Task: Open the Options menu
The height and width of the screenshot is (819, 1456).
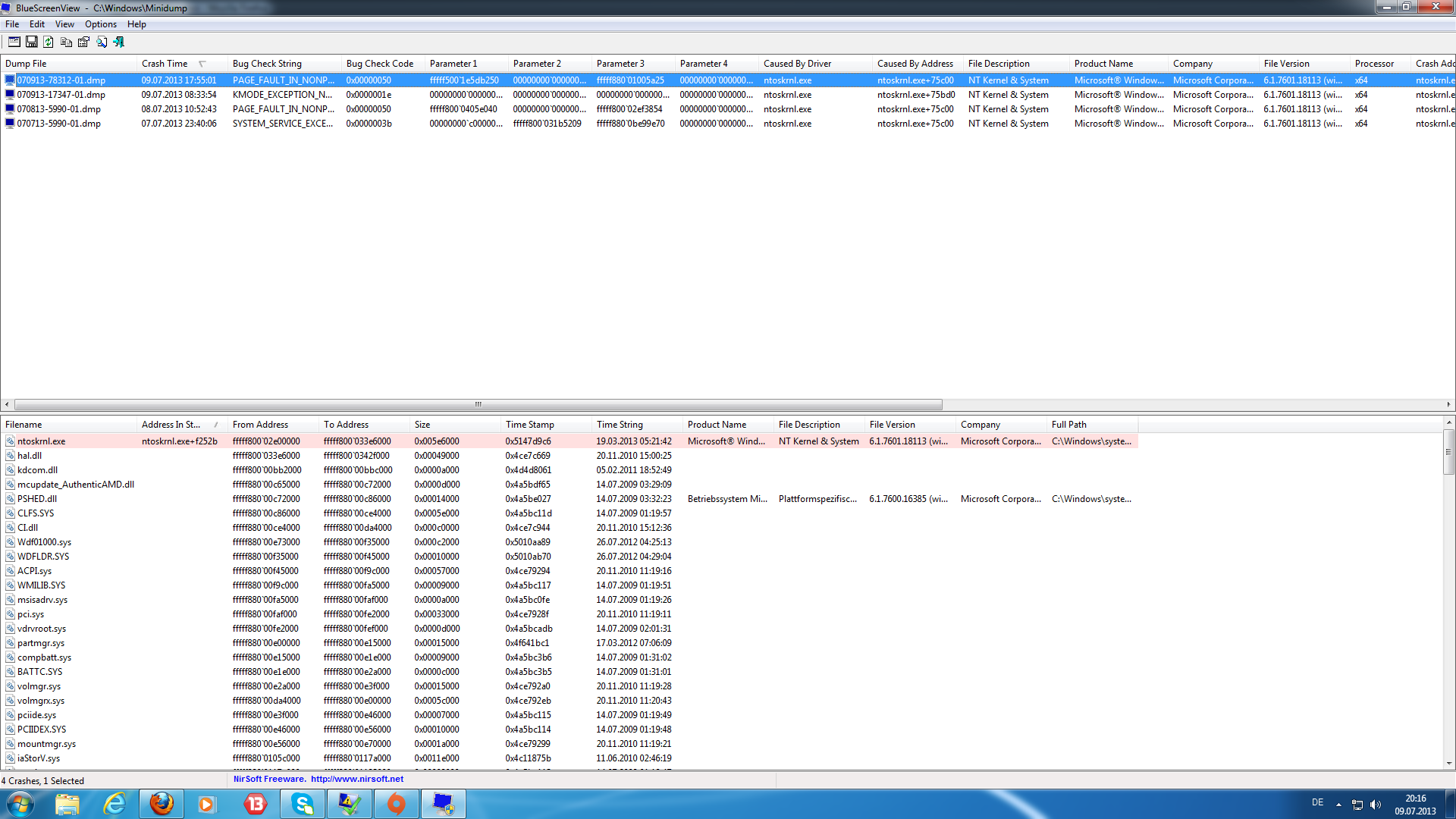Action: coord(100,24)
